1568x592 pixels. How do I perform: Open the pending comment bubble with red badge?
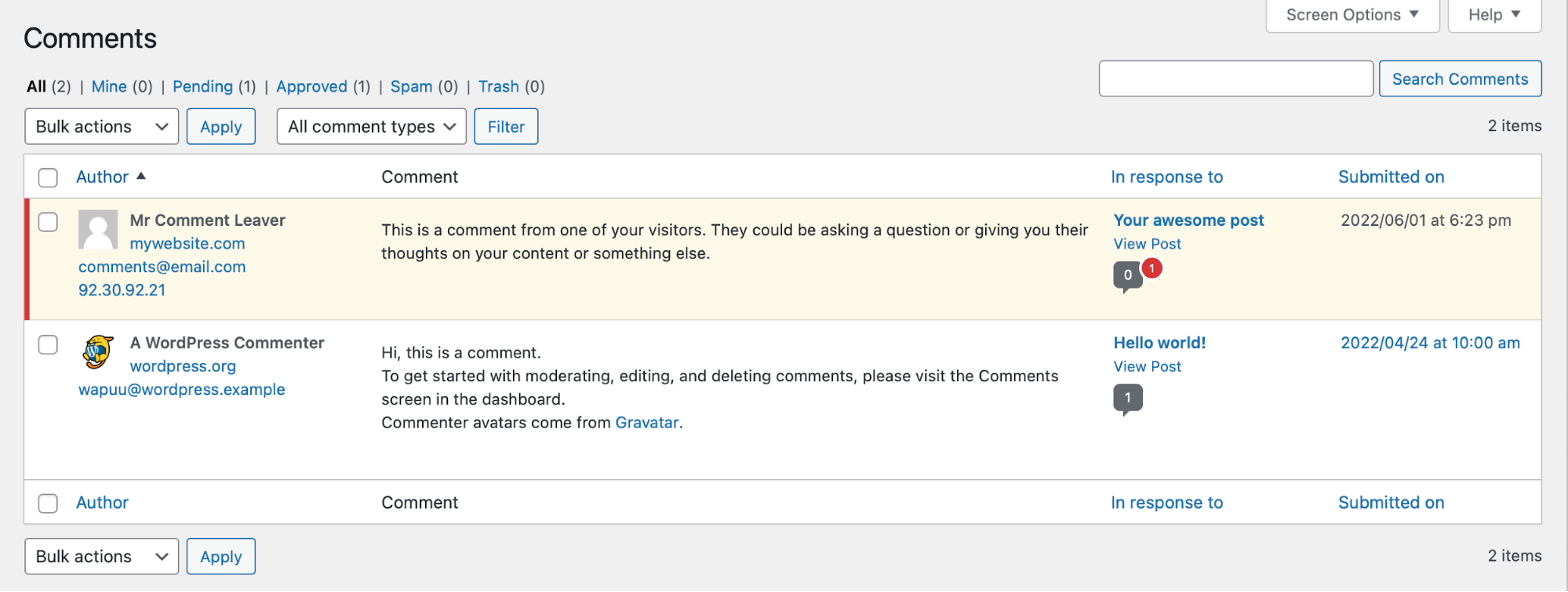tap(1127, 277)
